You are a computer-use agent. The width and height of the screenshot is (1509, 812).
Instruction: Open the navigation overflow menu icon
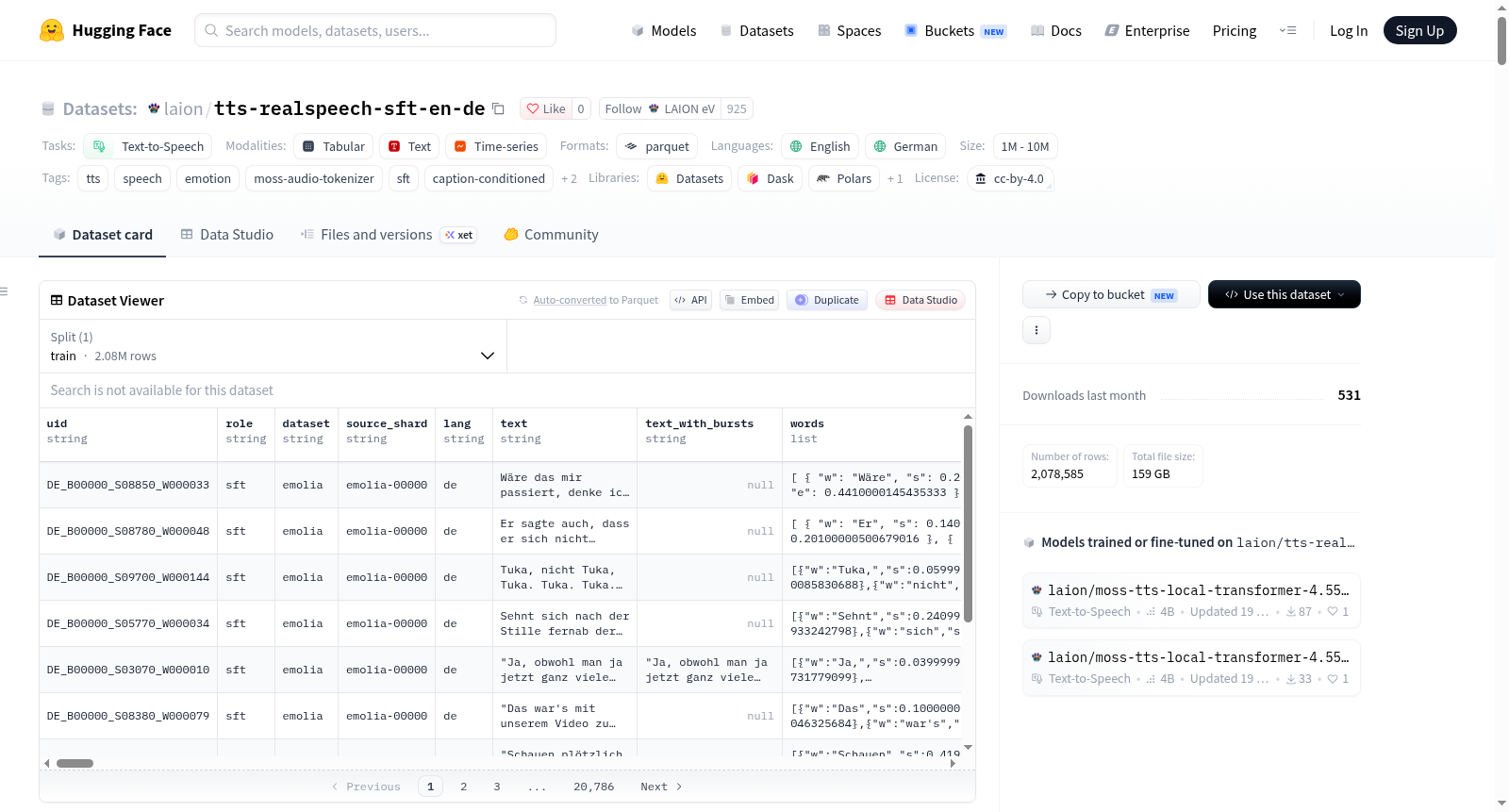click(x=1287, y=30)
